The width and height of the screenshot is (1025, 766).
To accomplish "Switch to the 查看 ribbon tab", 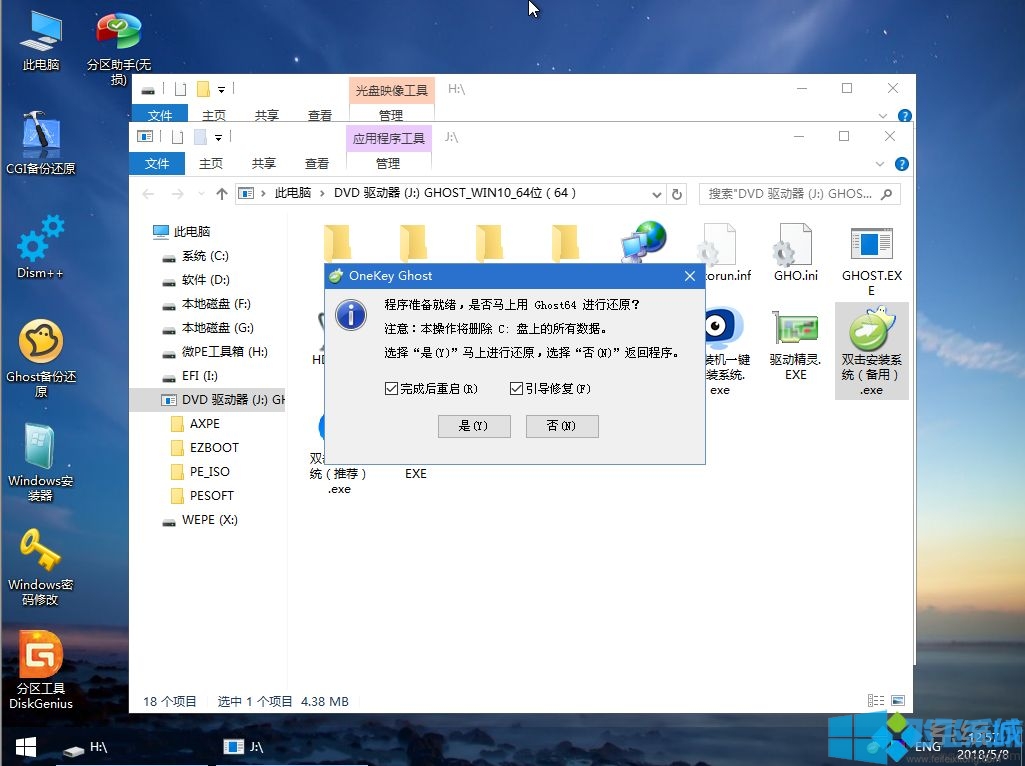I will coord(318,163).
